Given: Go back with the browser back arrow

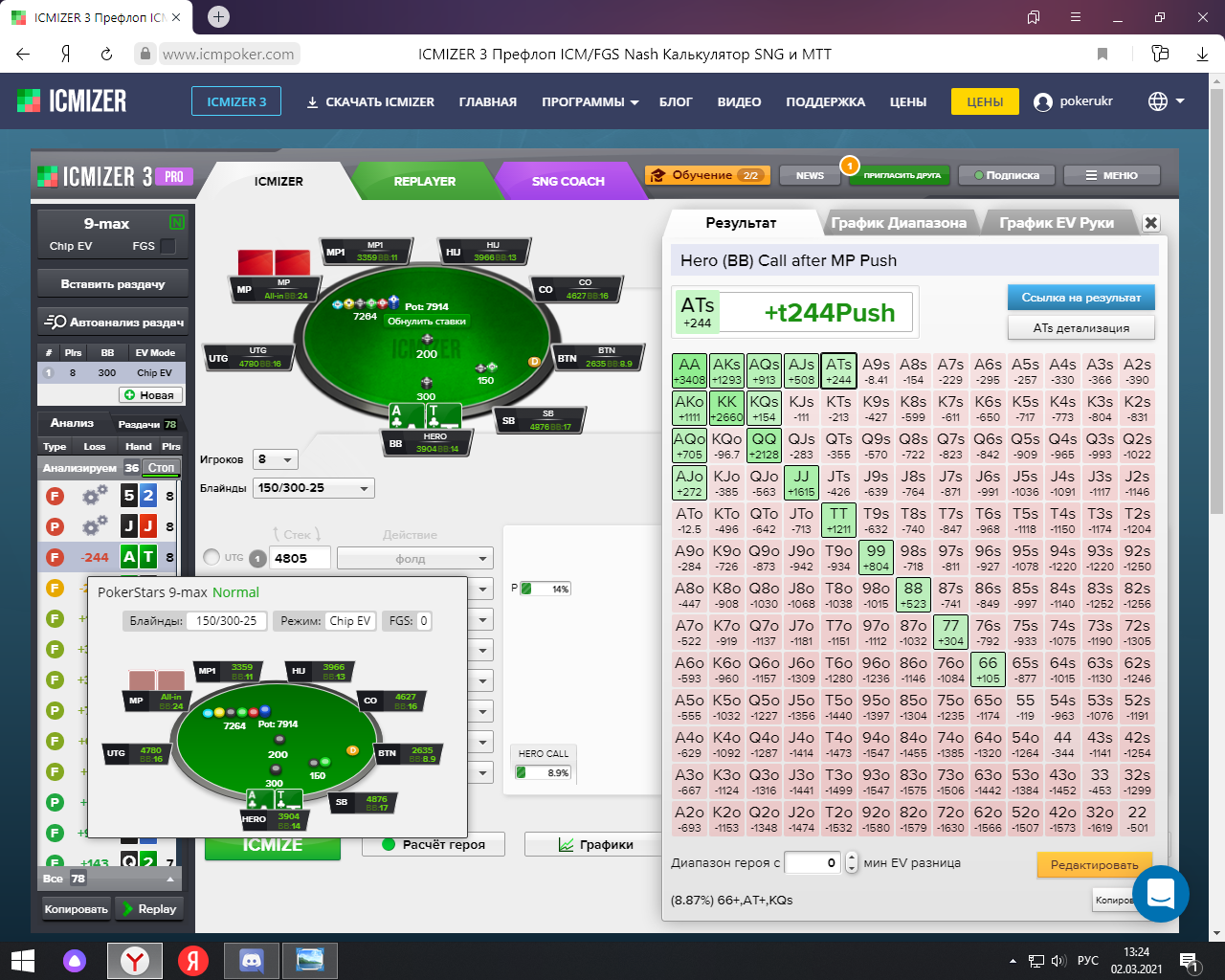Looking at the screenshot, I should pos(23,55).
